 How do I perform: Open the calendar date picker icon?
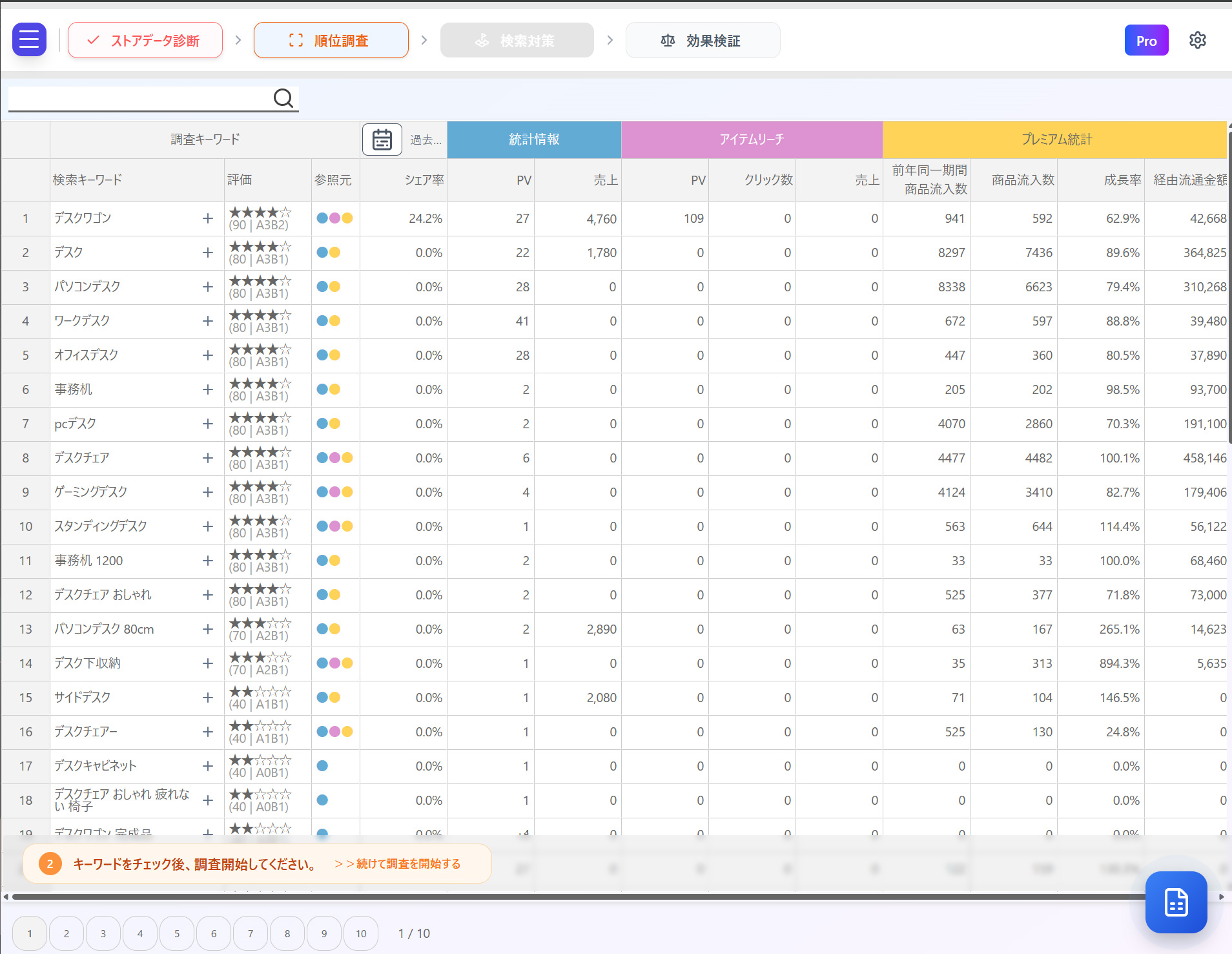coord(382,140)
